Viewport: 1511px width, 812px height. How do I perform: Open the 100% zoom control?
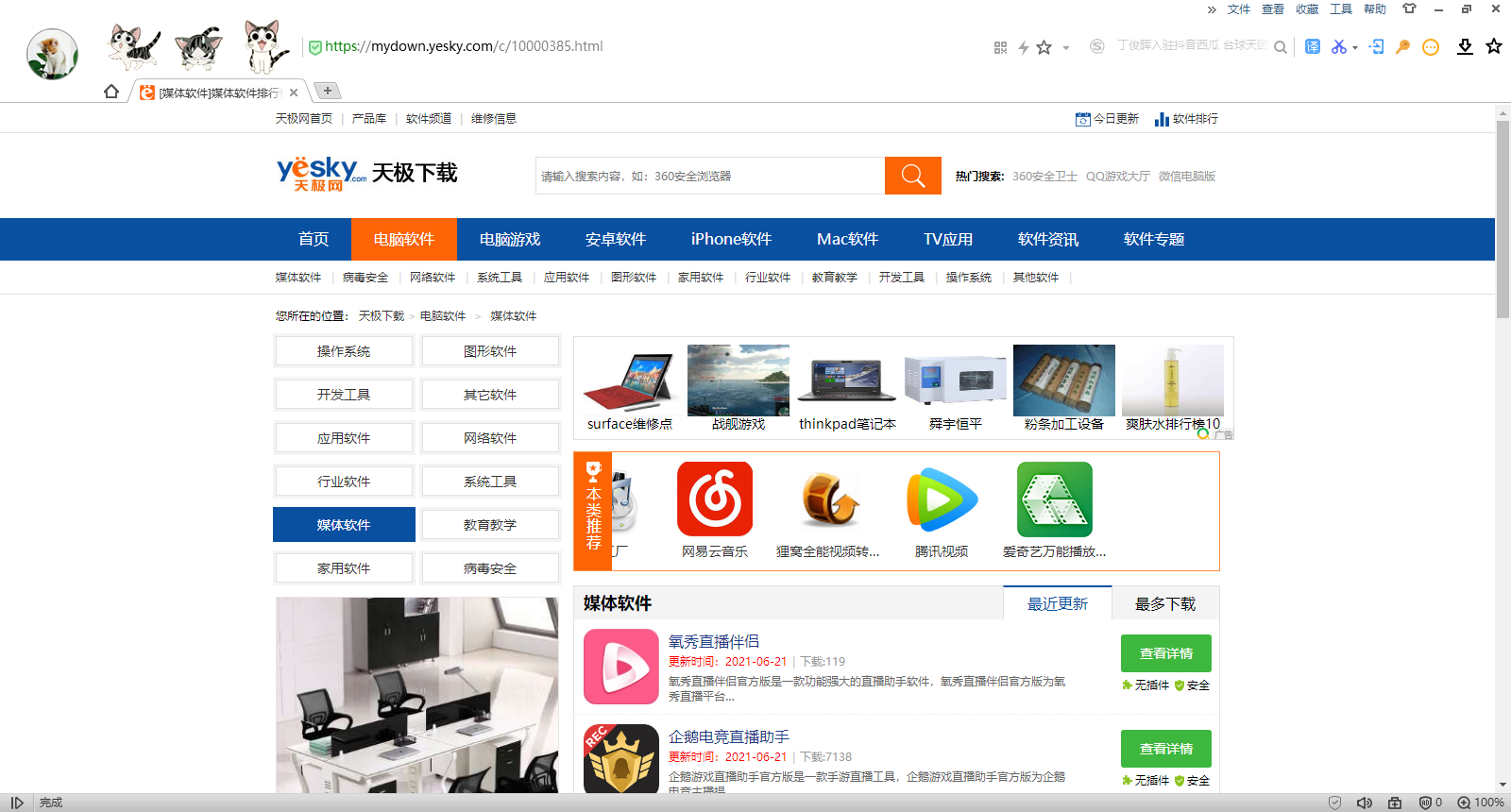click(x=1481, y=803)
